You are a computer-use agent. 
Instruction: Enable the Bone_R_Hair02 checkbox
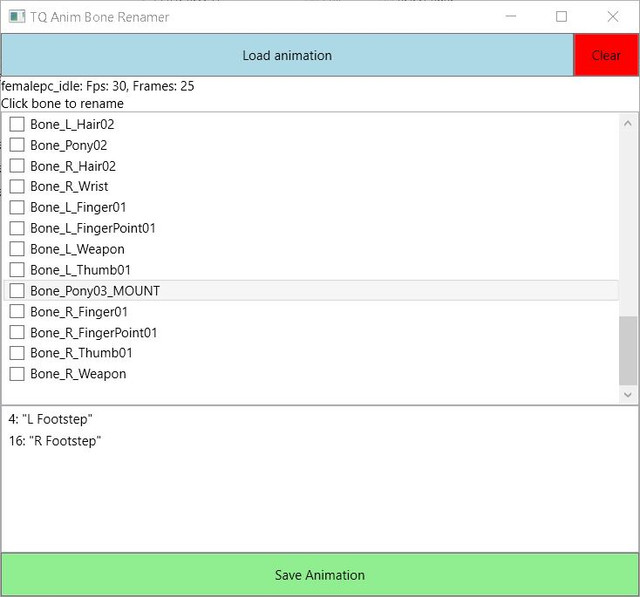pos(17,166)
